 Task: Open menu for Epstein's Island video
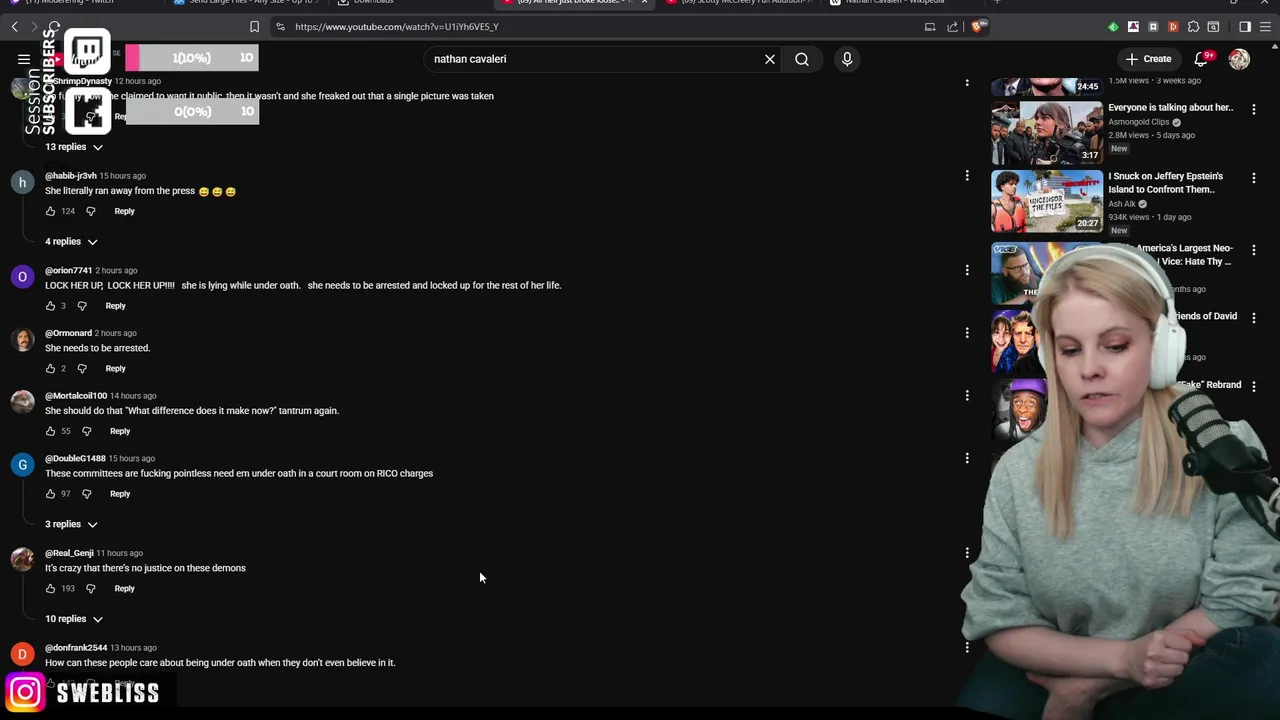(x=1254, y=178)
